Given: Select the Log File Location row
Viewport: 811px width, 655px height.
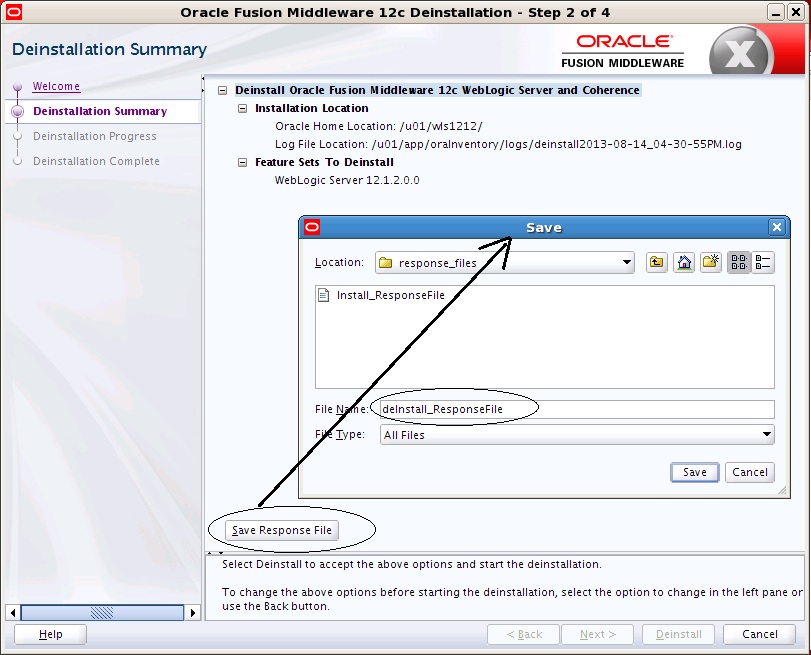Looking at the screenshot, I should (x=508, y=144).
